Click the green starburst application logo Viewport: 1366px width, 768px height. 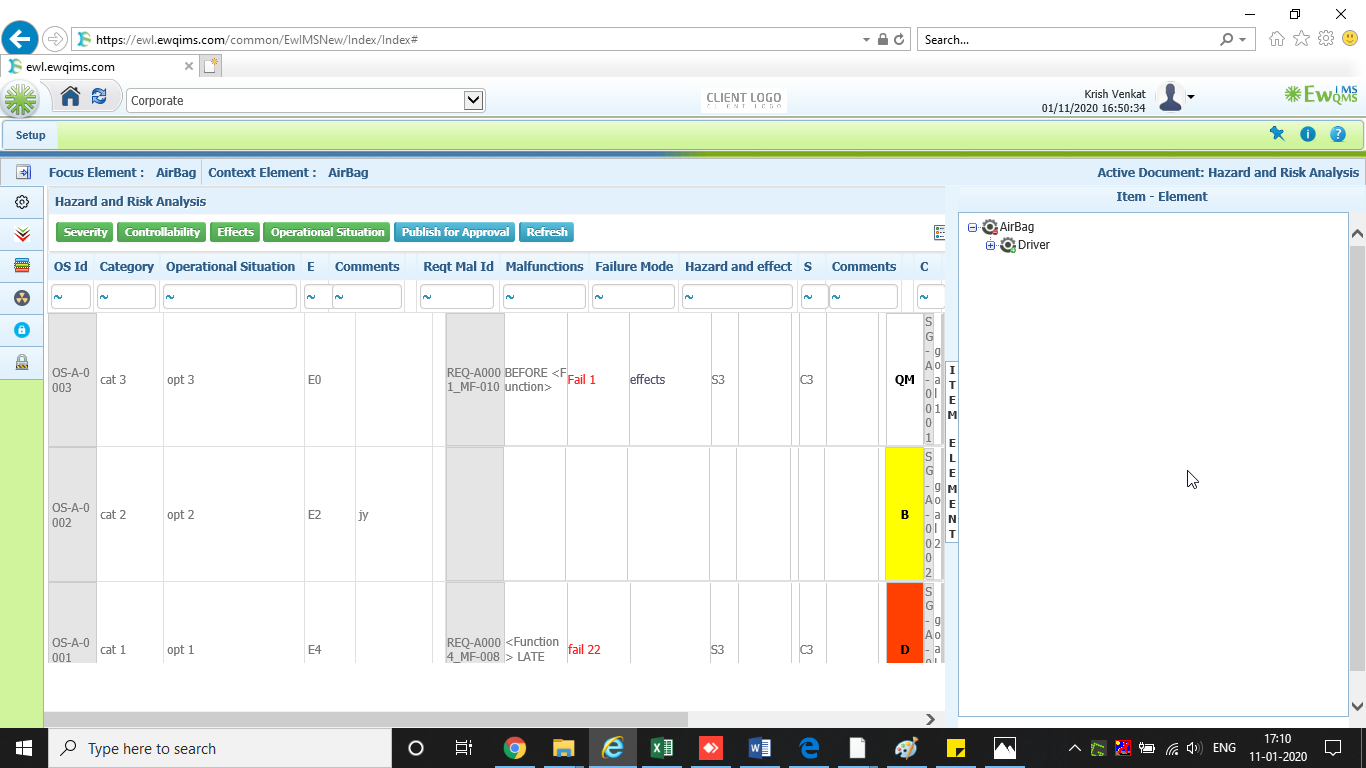click(21, 100)
